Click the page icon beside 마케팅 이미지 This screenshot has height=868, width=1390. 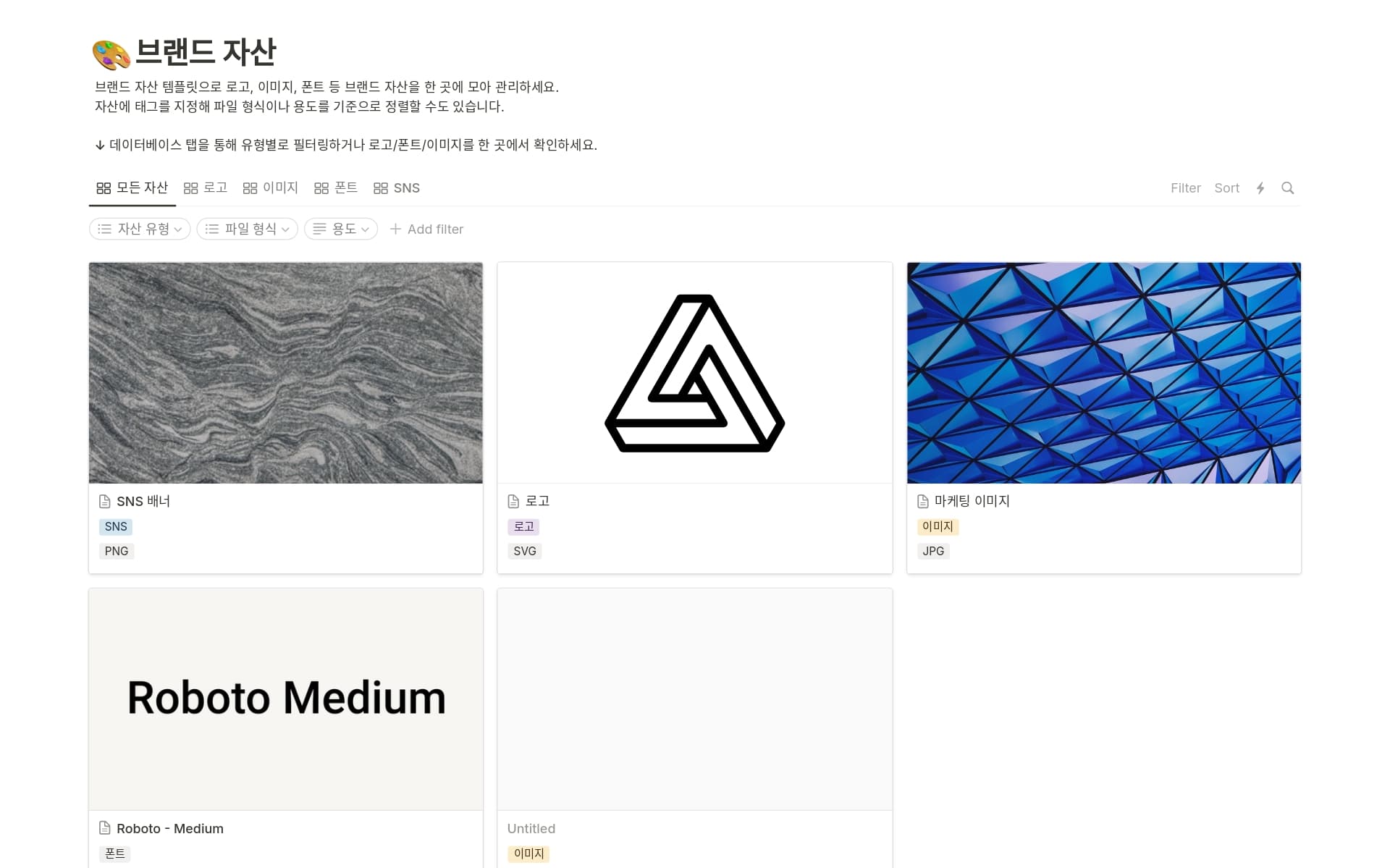coord(923,502)
